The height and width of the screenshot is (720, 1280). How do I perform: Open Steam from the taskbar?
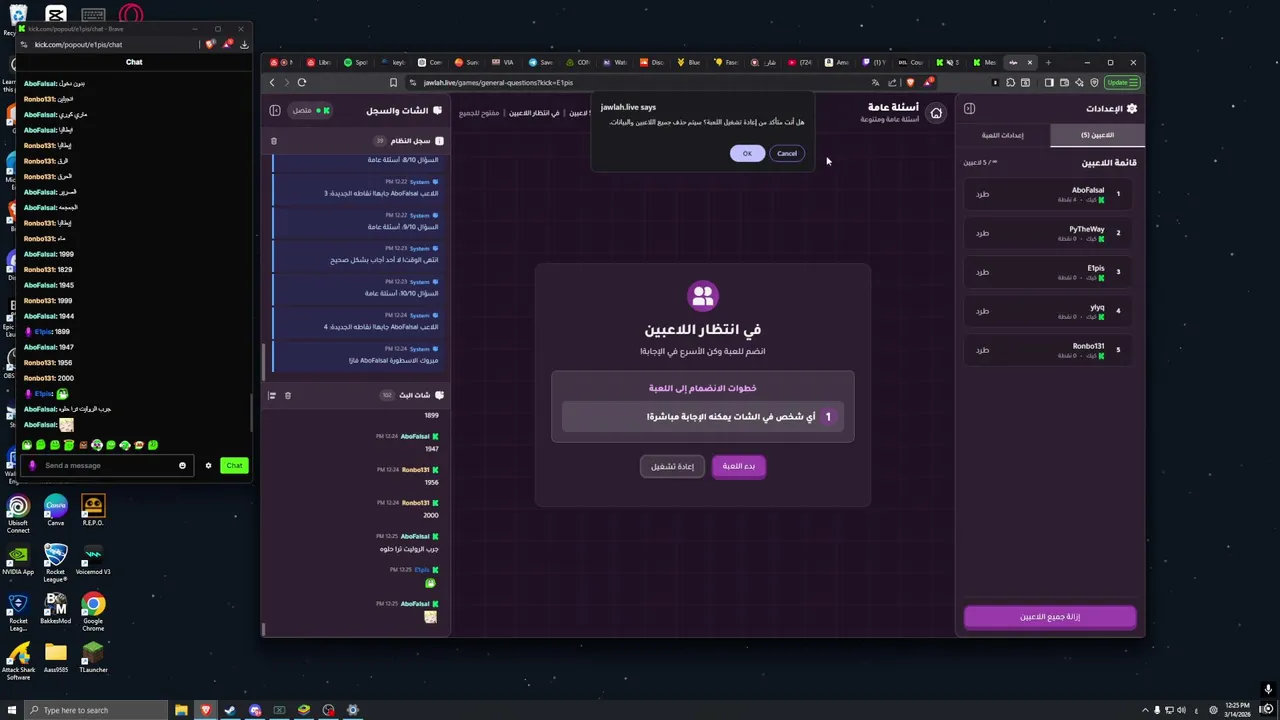click(x=230, y=710)
